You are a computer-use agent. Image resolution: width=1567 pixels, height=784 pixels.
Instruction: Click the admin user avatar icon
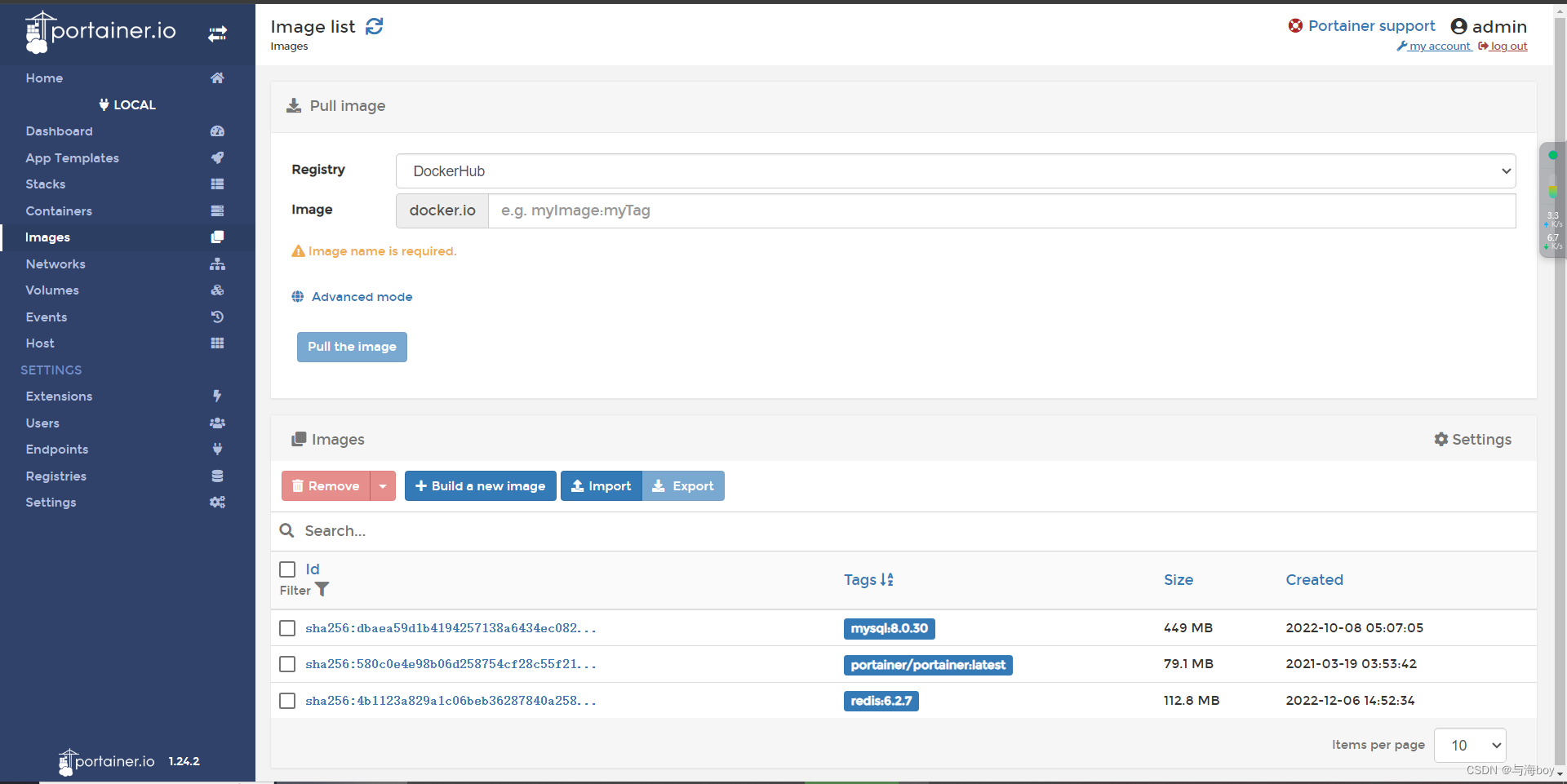click(x=1459, y=27)
